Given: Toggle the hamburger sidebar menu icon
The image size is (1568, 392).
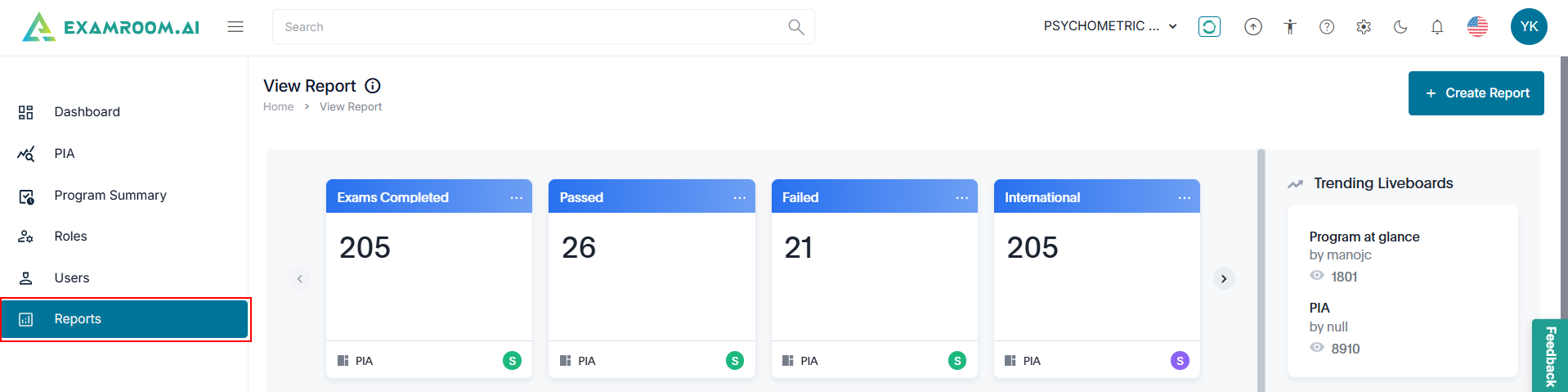Looking at the screenshot, I should (235, 27).
